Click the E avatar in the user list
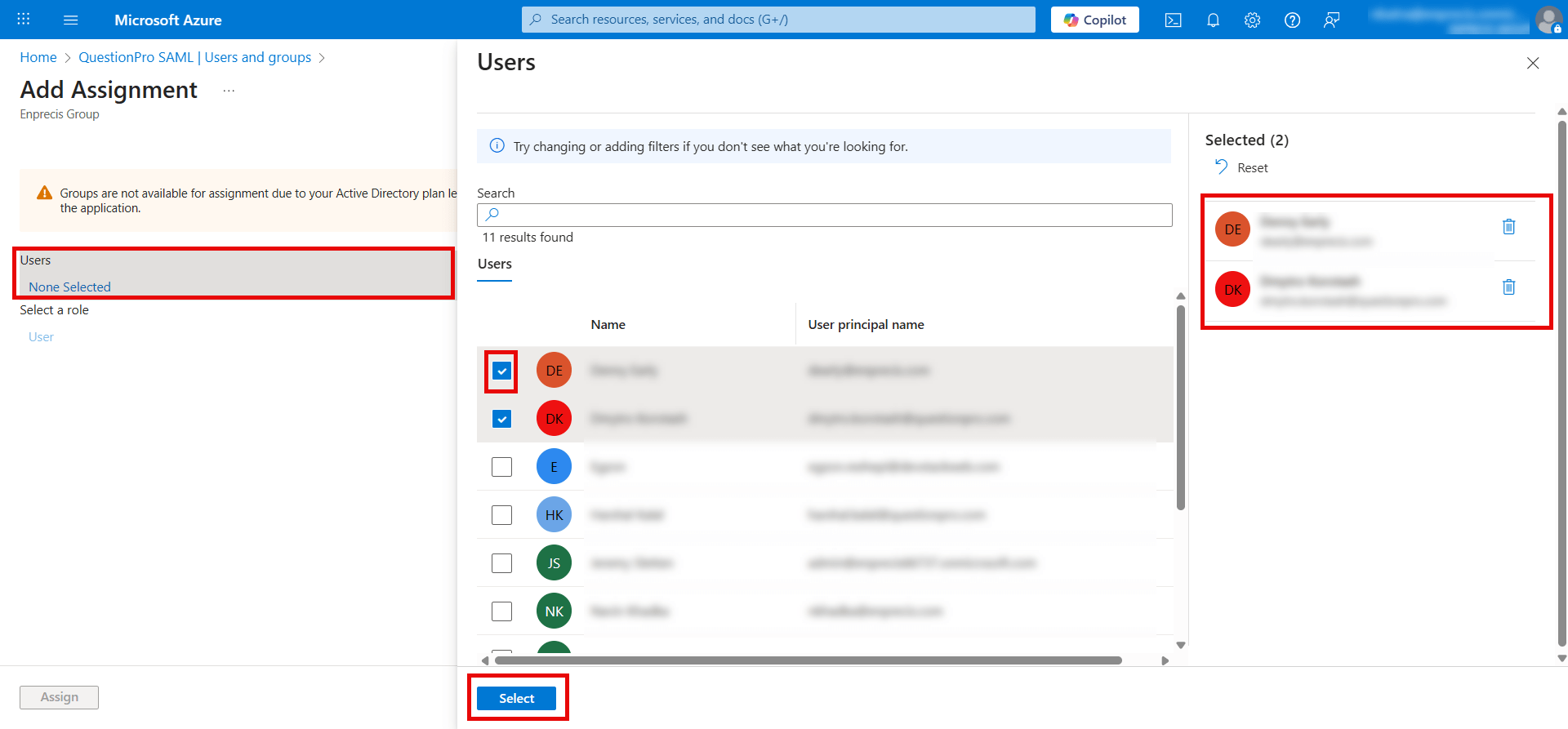 [x=554, y=467]
